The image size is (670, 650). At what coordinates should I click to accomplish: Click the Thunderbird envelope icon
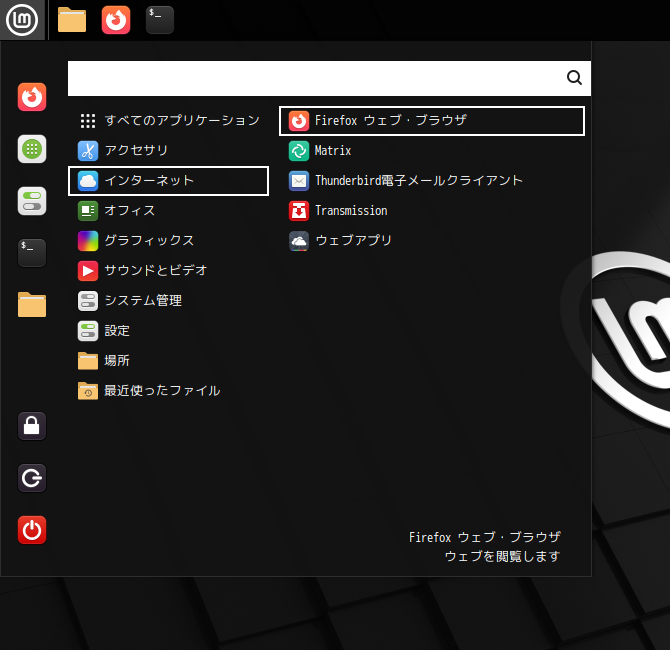coord(299,181)
